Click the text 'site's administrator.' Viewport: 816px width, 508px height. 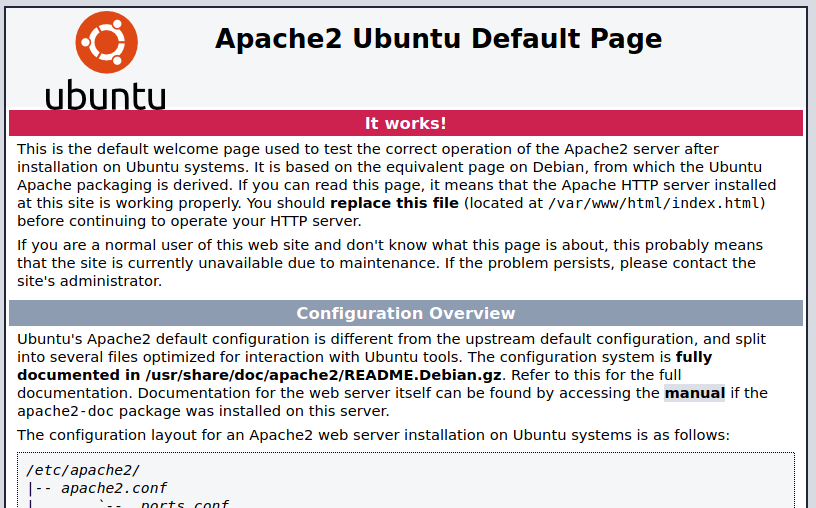click(89, 281)
